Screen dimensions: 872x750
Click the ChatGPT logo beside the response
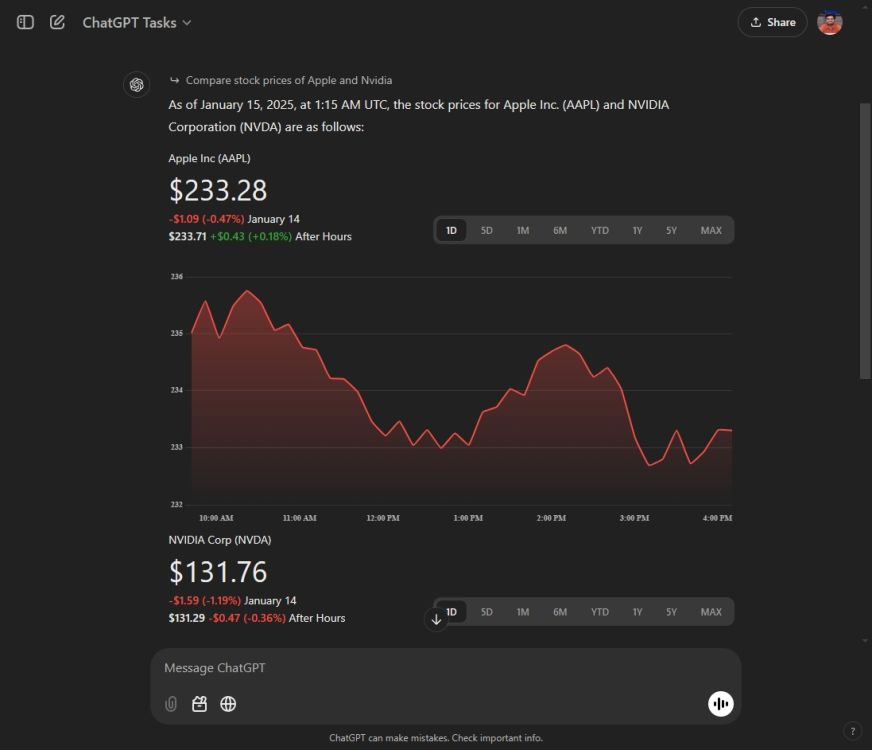137,85
